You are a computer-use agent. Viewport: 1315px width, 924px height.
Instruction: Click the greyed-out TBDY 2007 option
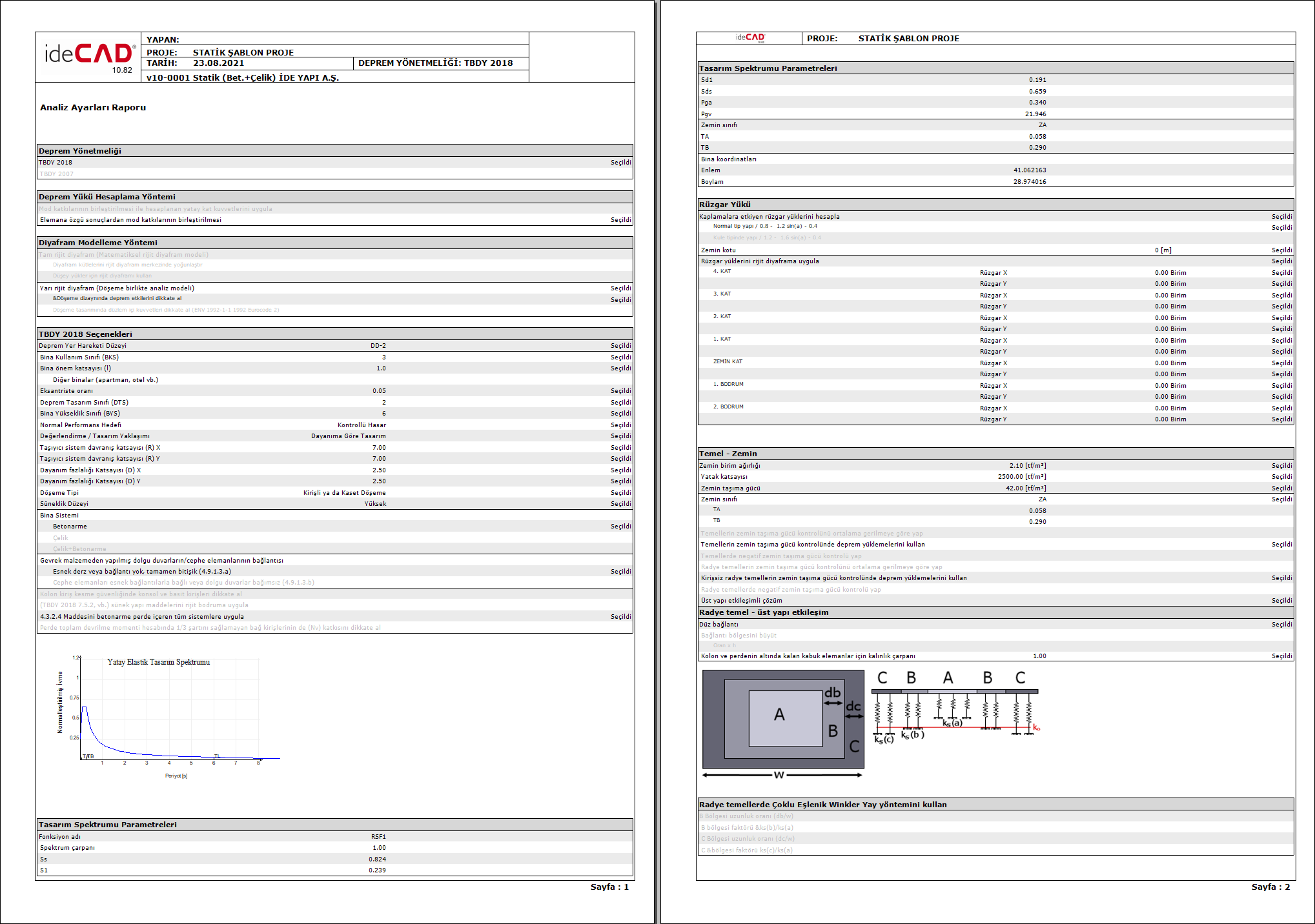pos(56,174)
